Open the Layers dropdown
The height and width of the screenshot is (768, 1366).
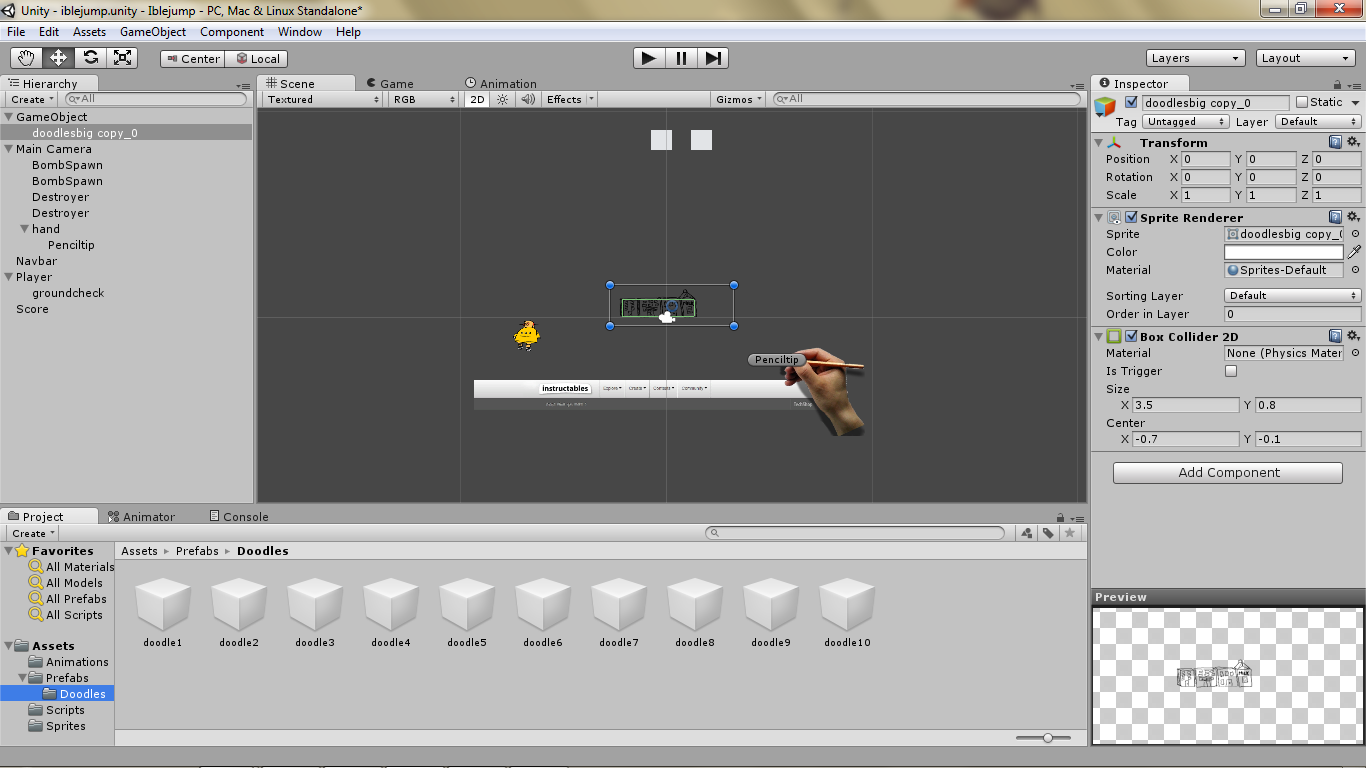[1196, 58]
